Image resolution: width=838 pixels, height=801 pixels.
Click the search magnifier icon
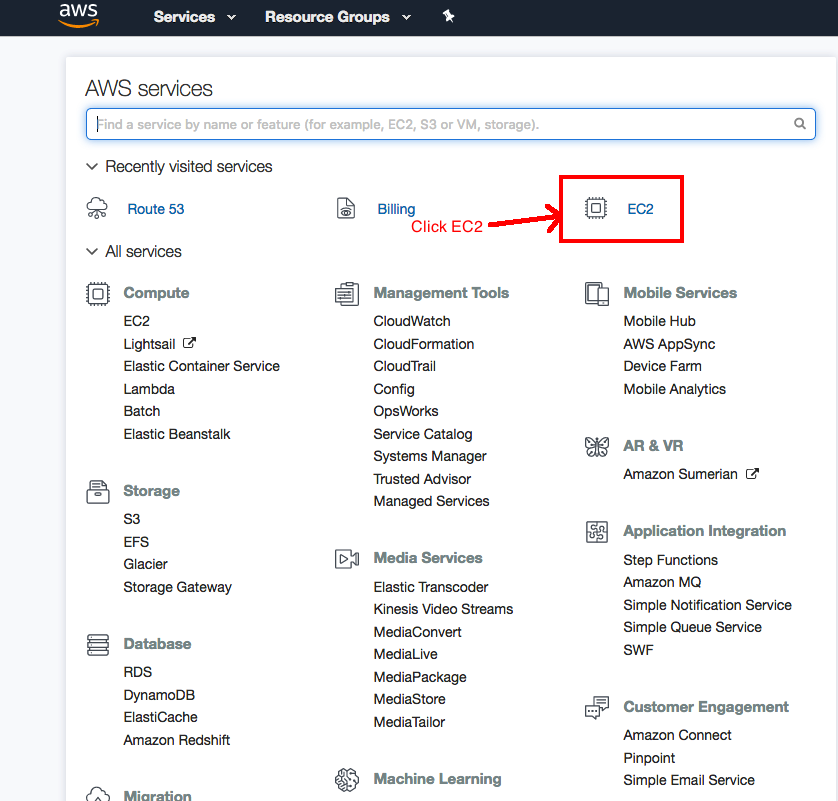coord(800,124)
